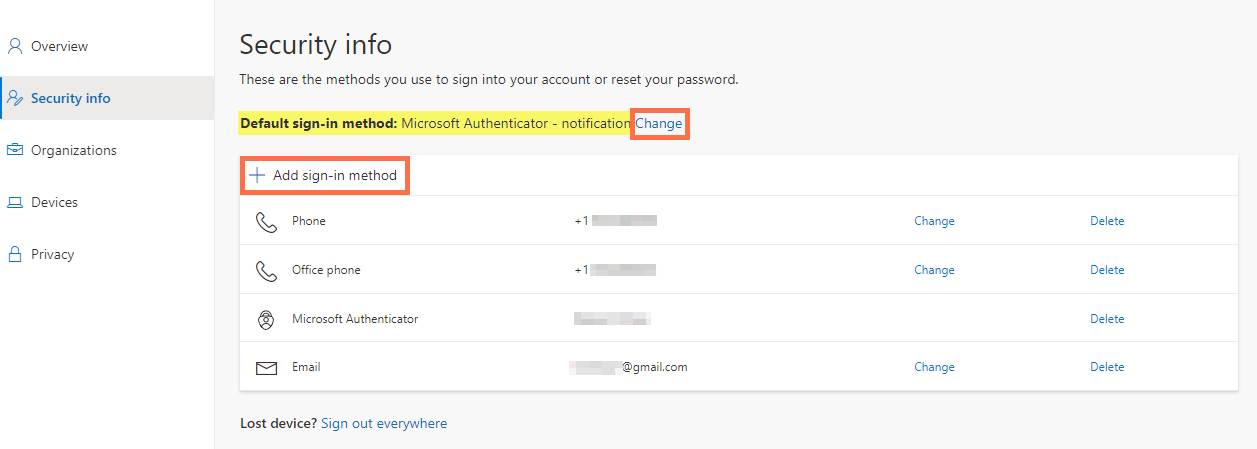Viewport: 1257px width, 449px height.
Task: Delete the Phone sign-in method
Action: [x=1107, y=221]
